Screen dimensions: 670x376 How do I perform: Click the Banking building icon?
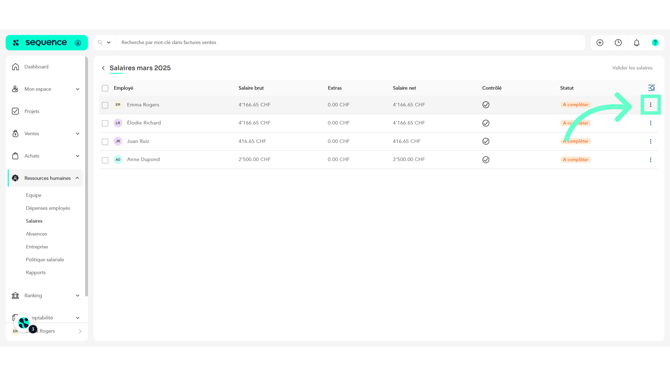click(x=15, y=295)
